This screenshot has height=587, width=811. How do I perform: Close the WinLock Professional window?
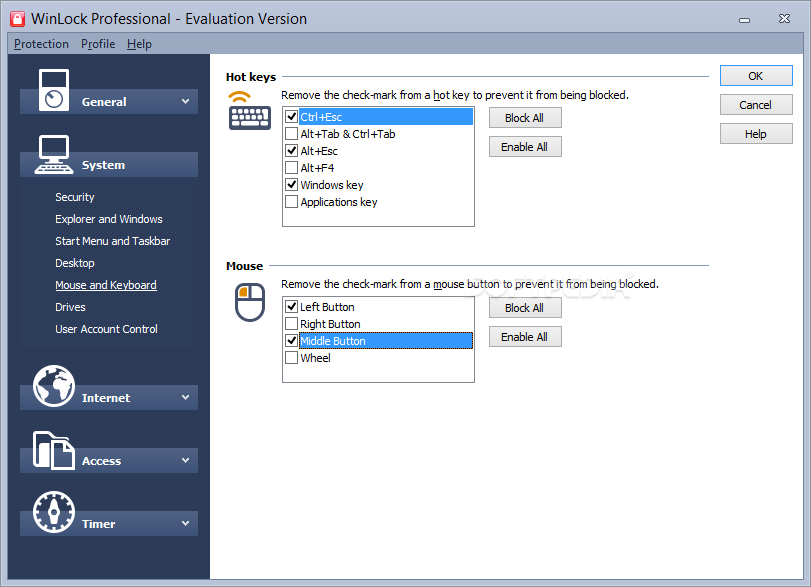pos(784,19)
